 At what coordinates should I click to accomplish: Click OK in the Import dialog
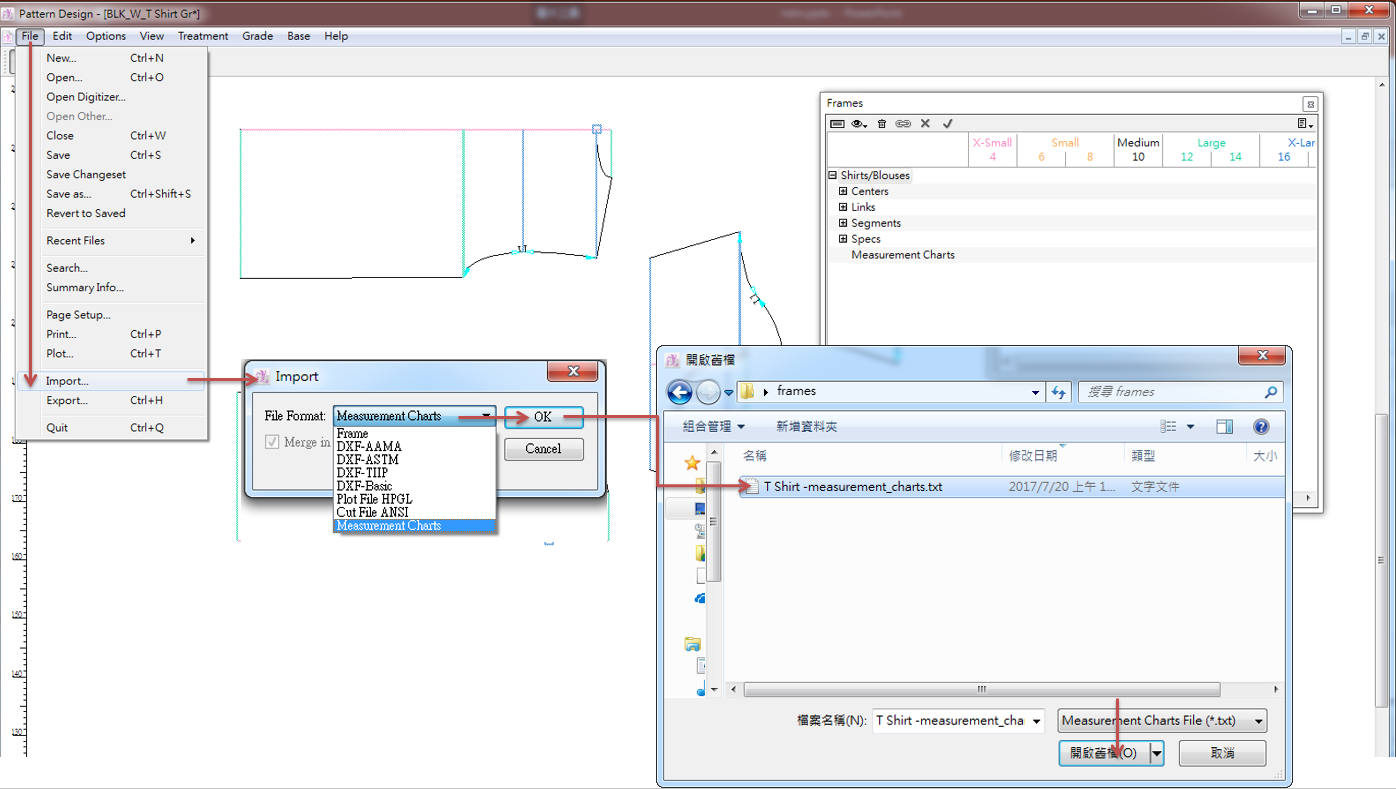point(543,417)
